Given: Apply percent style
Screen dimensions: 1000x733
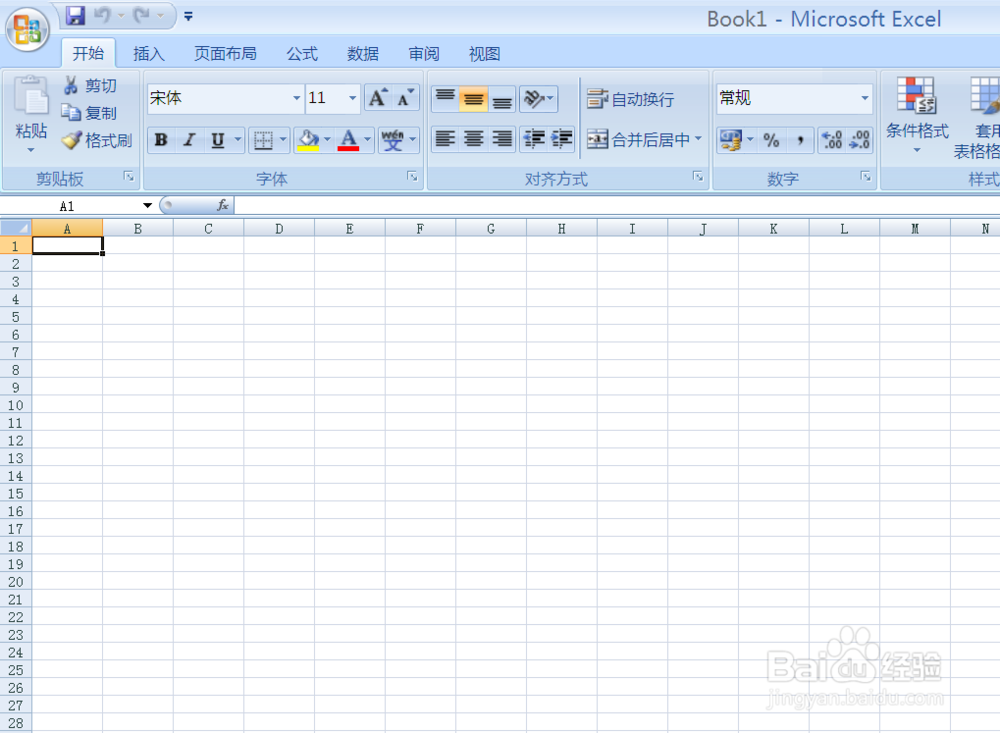Looking at the screenshot, I should (x=771, y=140).
